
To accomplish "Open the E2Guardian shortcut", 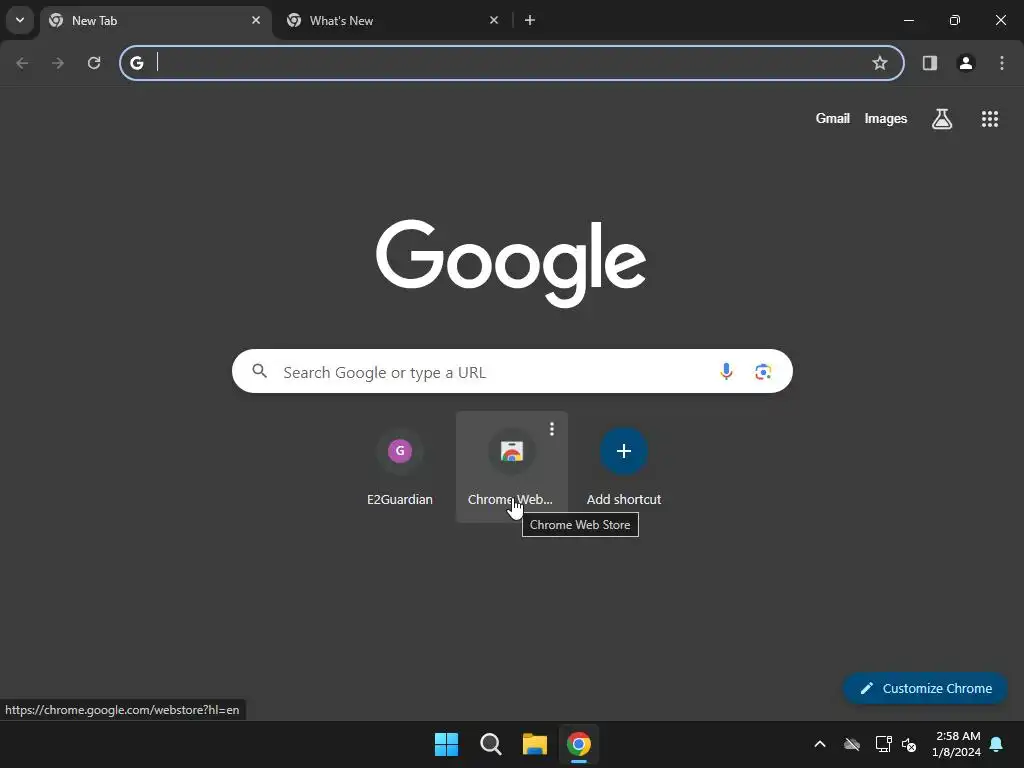I will point(400,467).
